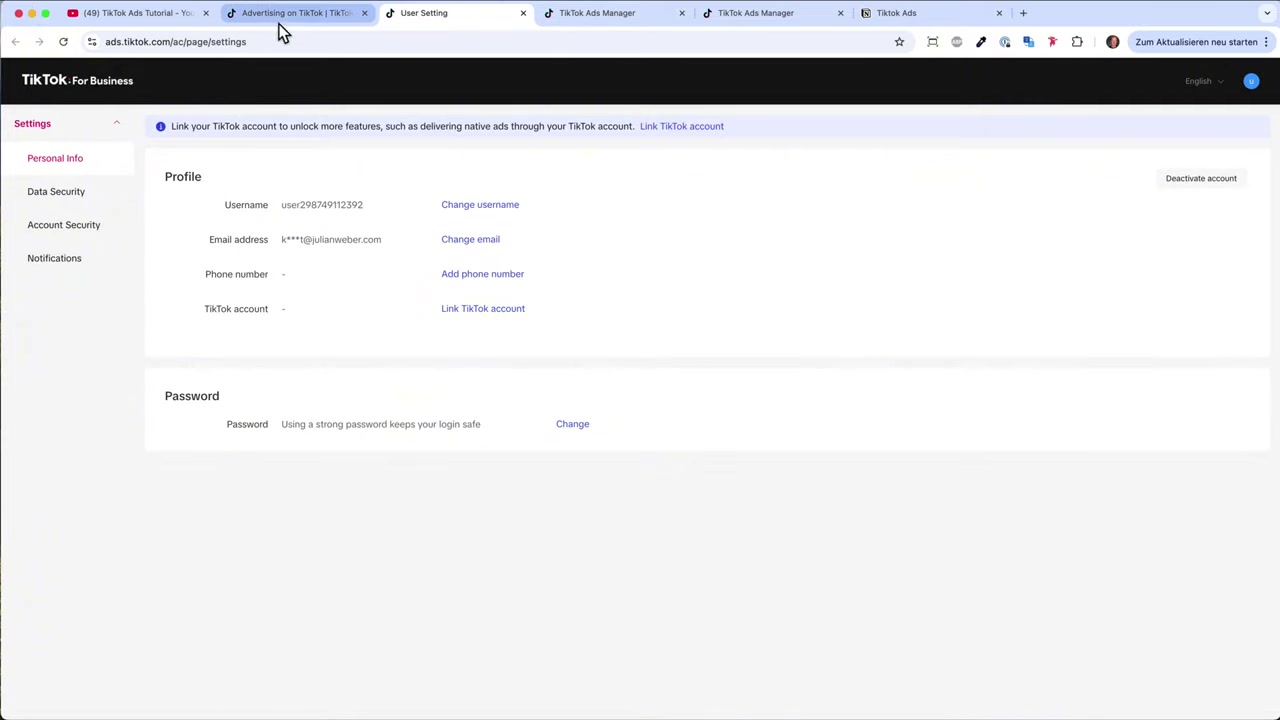Click username value user298749112392
The height and width of the screenshot is (720, 1280).
point(322,205)
